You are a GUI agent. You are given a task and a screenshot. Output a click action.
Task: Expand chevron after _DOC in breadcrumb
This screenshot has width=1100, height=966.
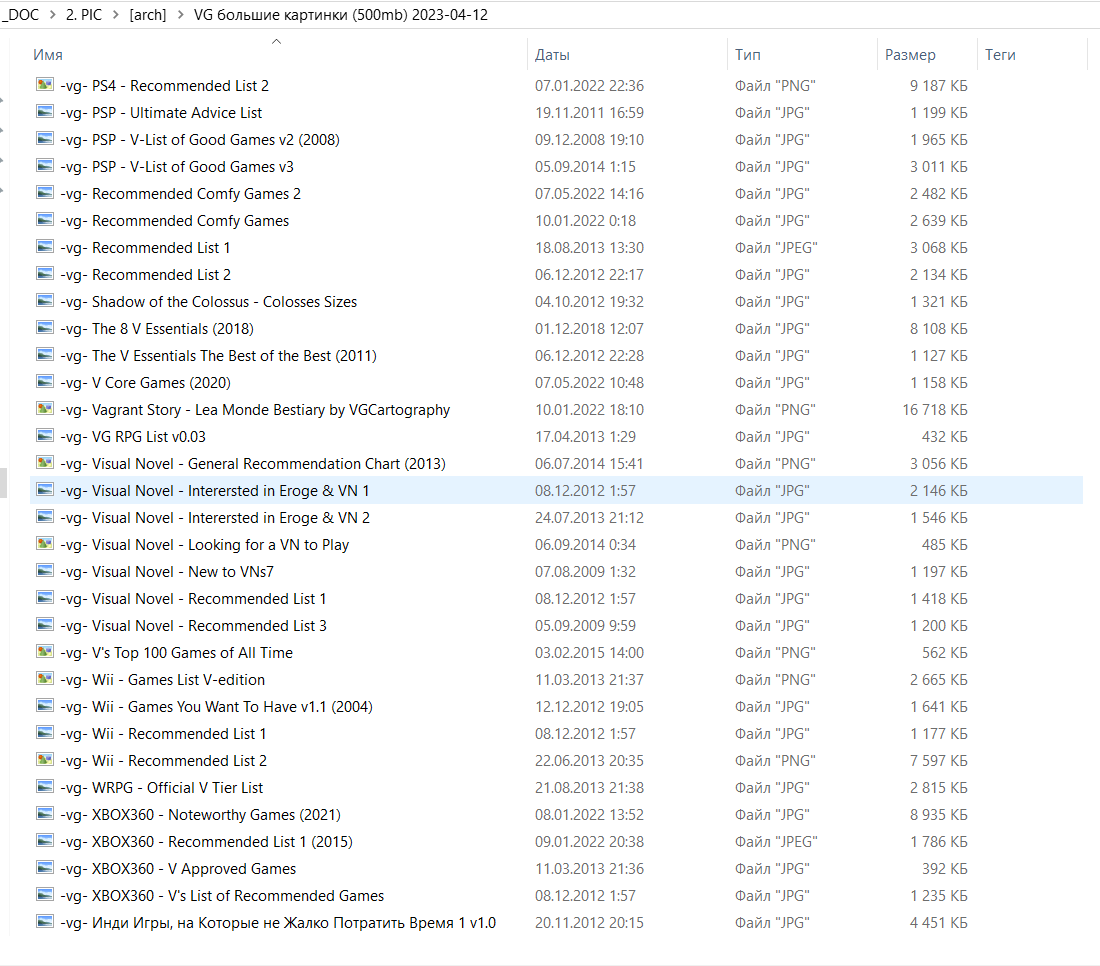click(x=53, y=15)
